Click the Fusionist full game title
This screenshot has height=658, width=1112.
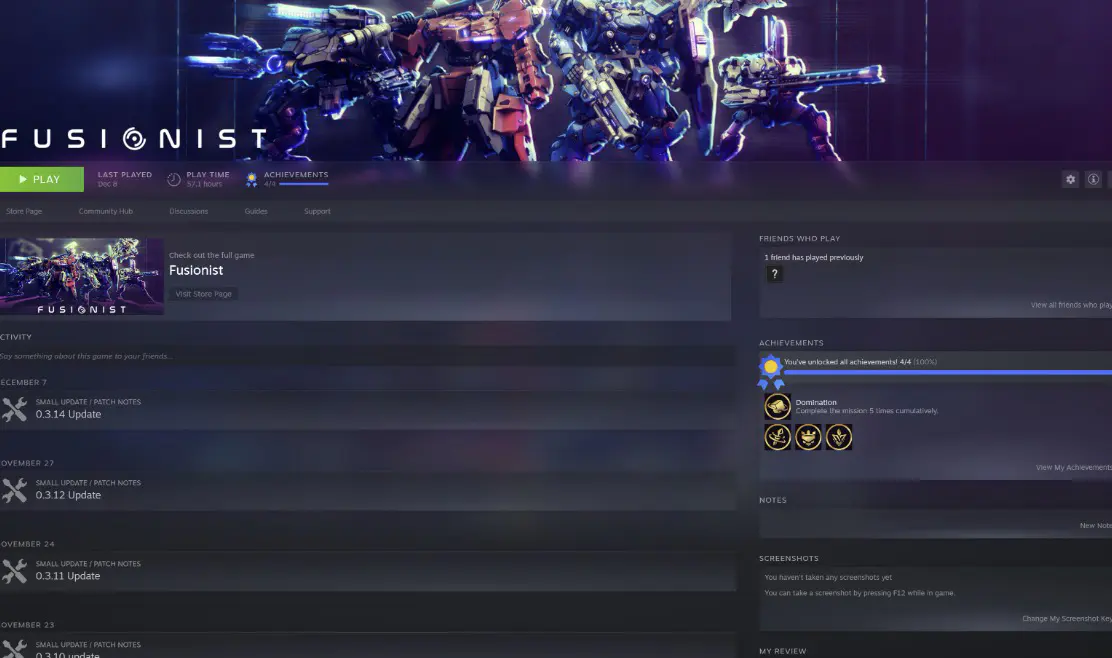point(196,270)
